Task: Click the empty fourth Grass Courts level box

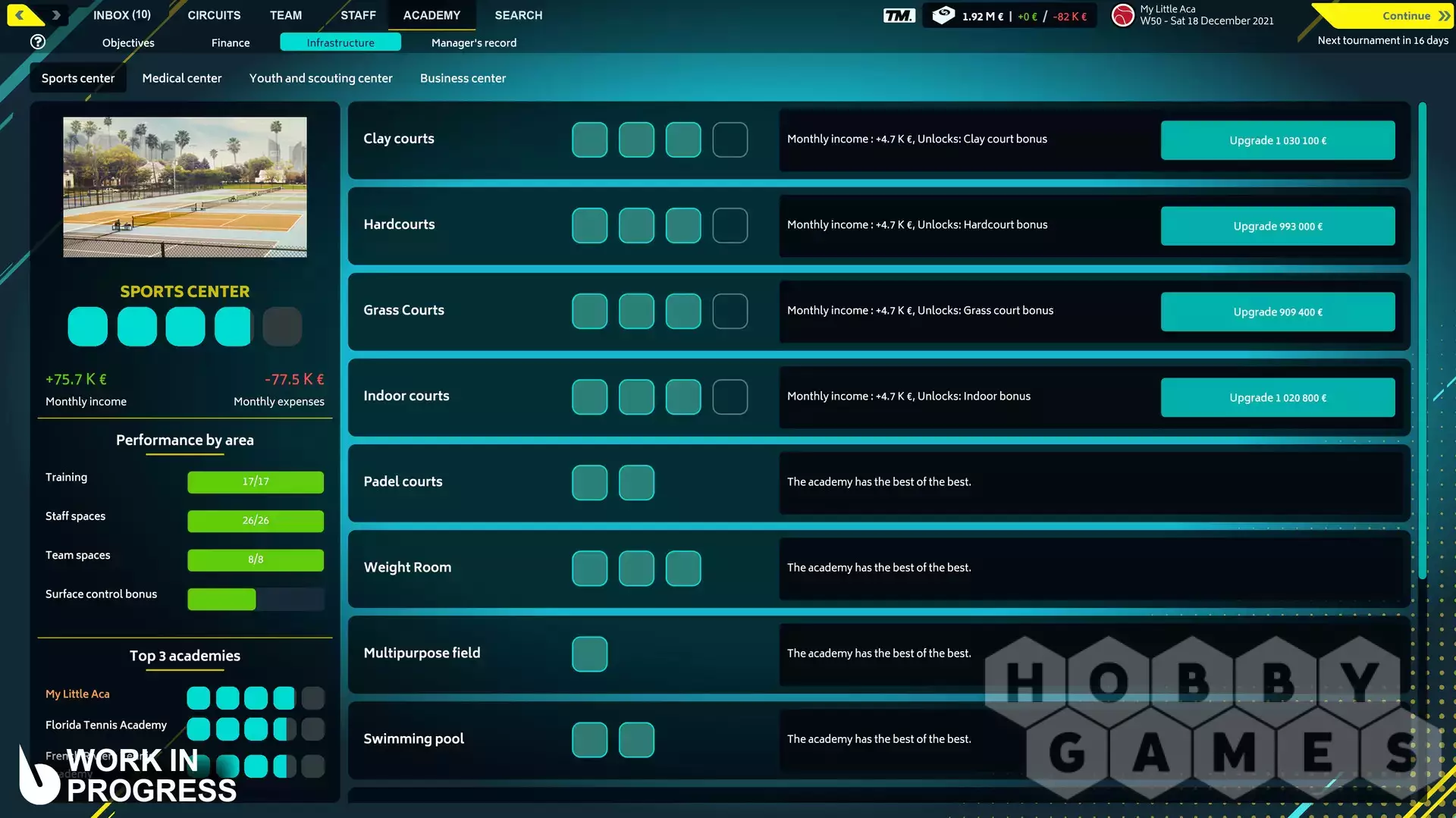Action: tap(730, 311)
